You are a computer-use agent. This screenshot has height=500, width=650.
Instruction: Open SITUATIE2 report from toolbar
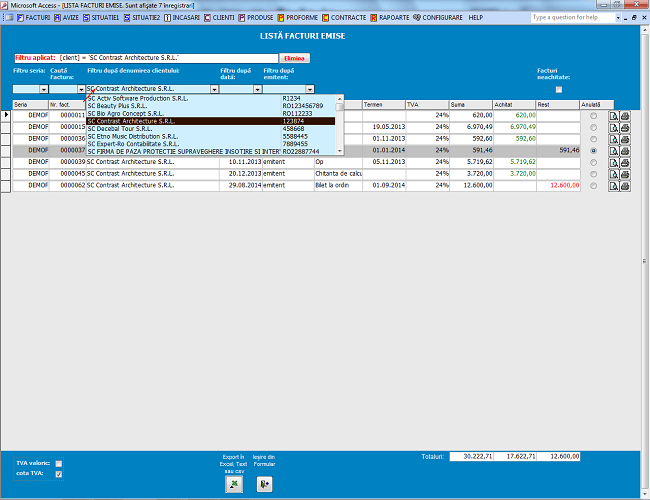[x=142, y=17]
